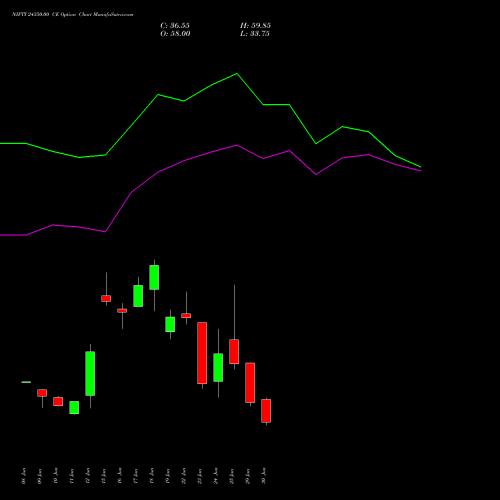Click the 11 Jun date axis label
This screenshot has height=500, width=500.
(72, 476)
